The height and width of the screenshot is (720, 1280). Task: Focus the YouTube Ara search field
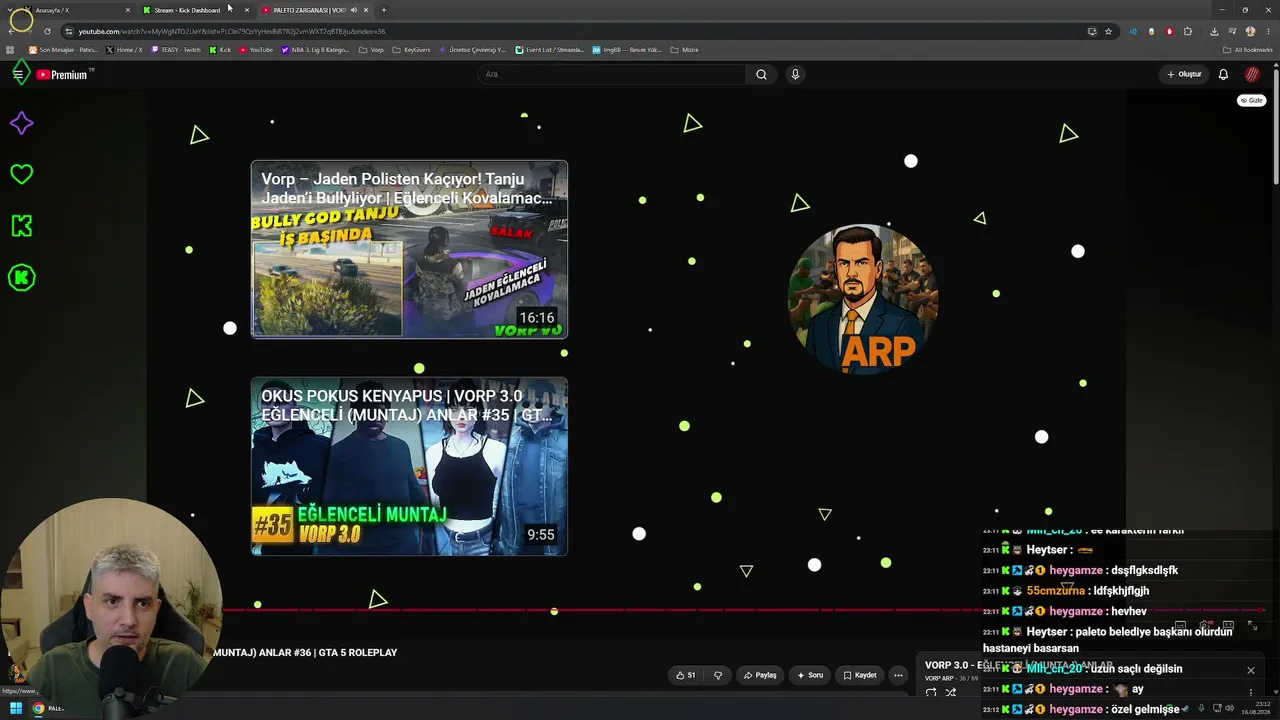(612, 74)
